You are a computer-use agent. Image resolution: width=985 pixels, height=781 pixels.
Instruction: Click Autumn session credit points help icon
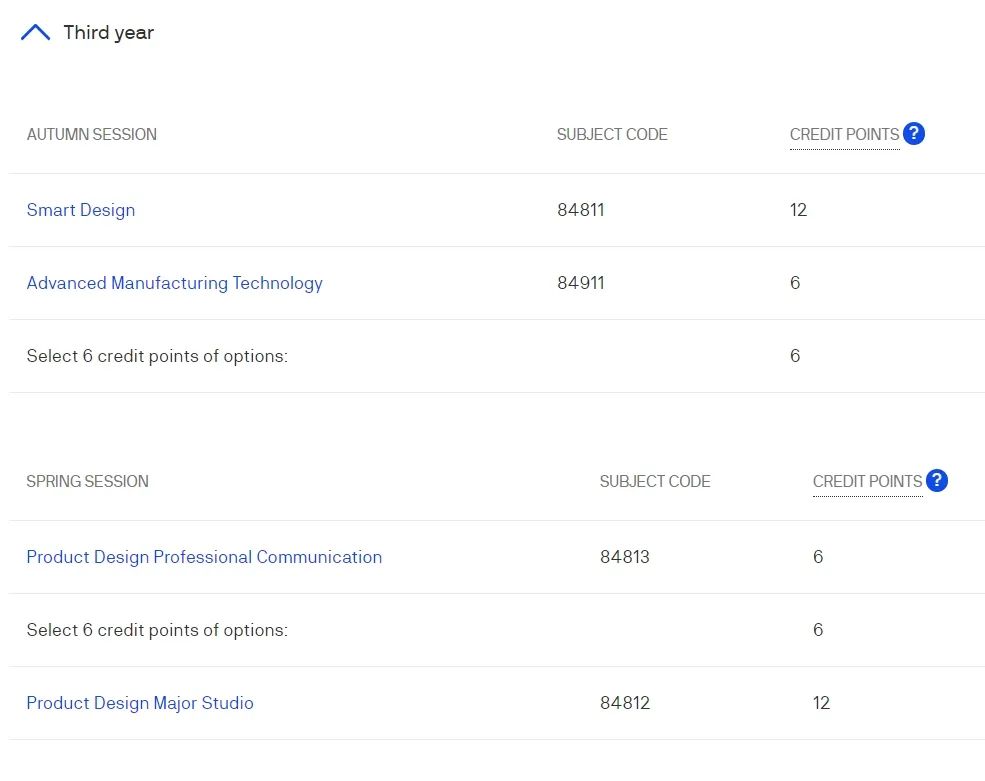913,133
